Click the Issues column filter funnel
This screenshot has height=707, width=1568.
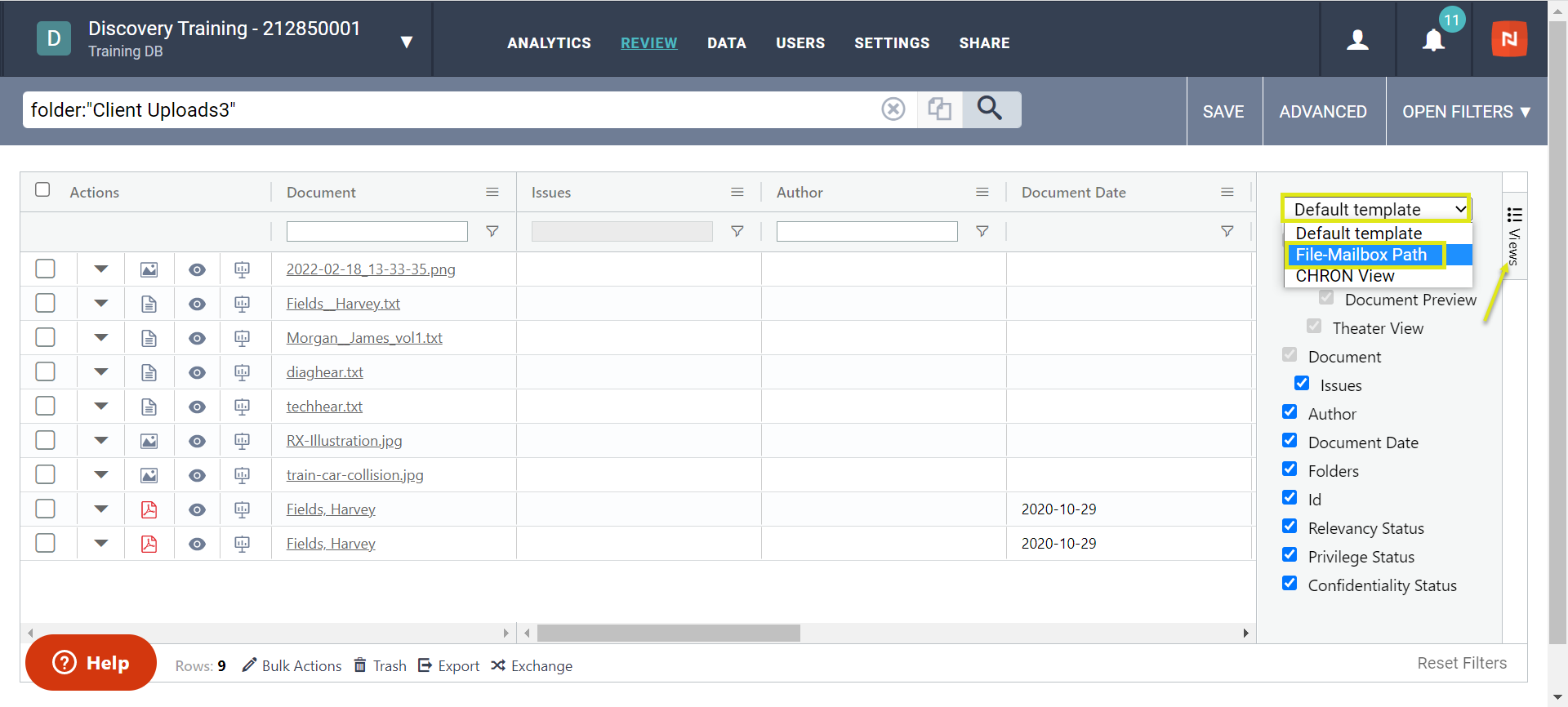[737, 231]
